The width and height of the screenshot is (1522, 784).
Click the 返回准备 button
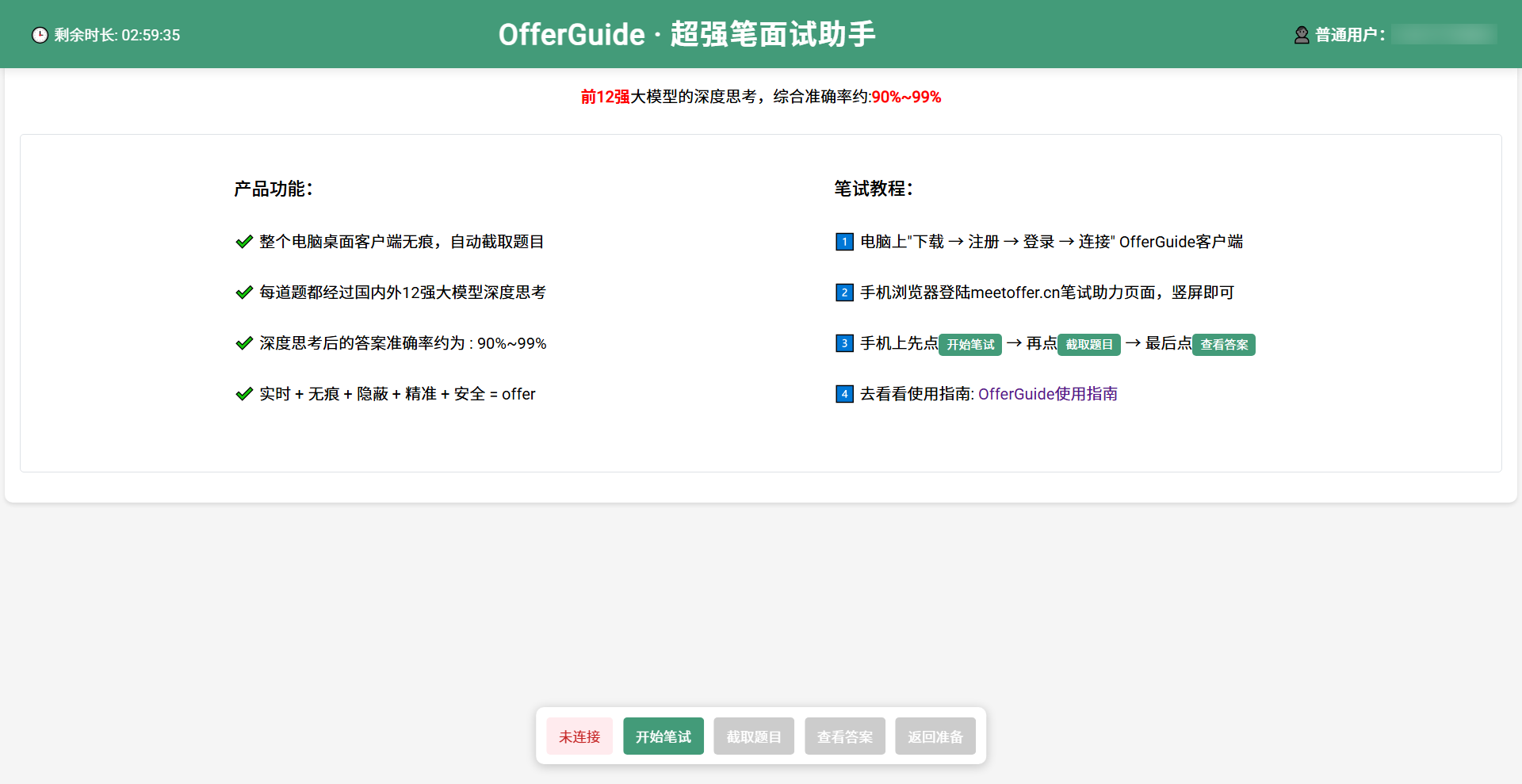[935, 736]
